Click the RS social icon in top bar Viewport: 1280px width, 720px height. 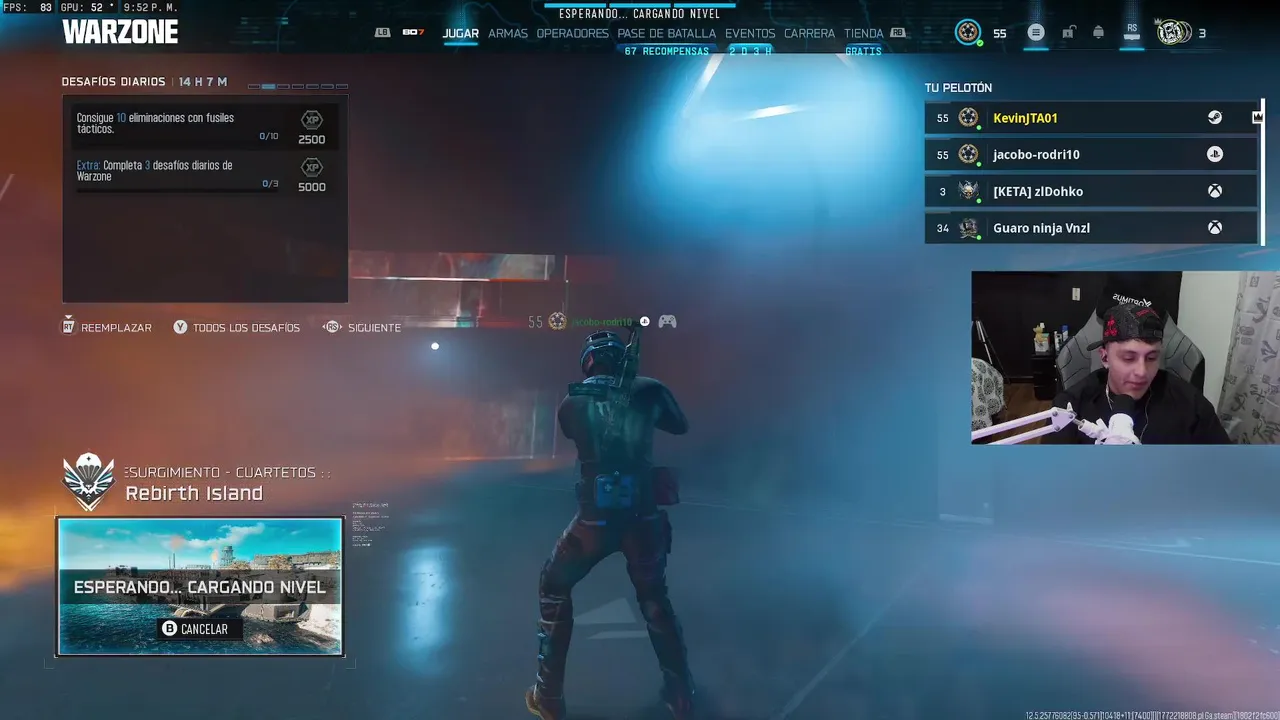1132,32
